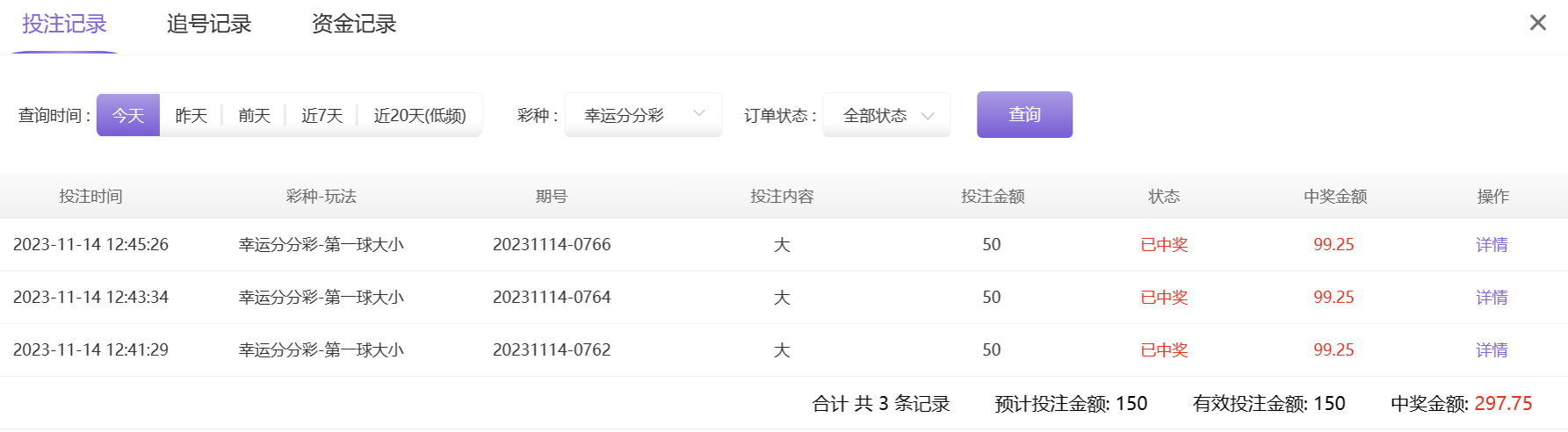This screenshot has height=432, width=1568.
Task: Select the 投注记录 tab
Action: 64,24
